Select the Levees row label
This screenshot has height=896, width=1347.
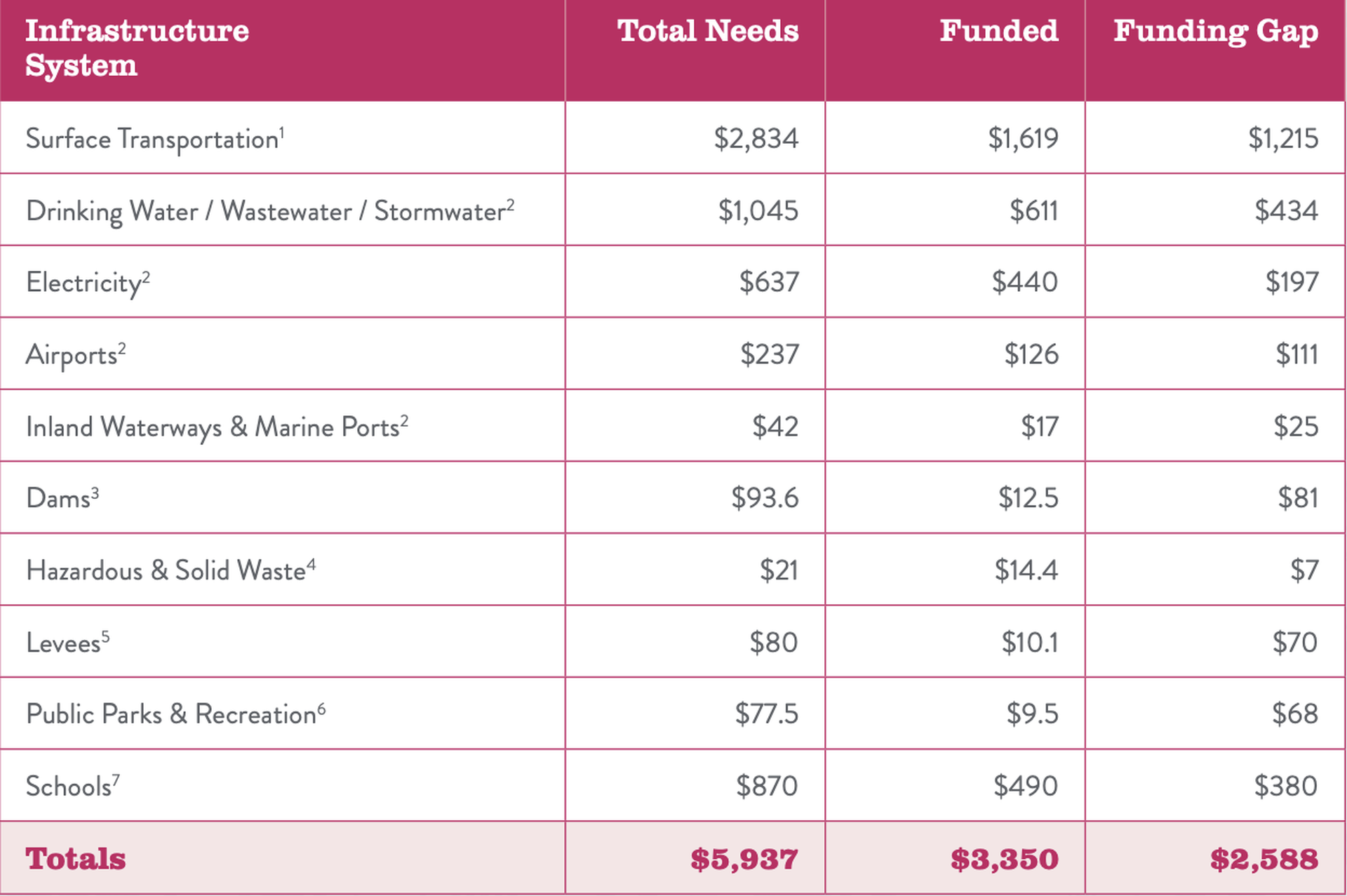(x=67, y=643)
